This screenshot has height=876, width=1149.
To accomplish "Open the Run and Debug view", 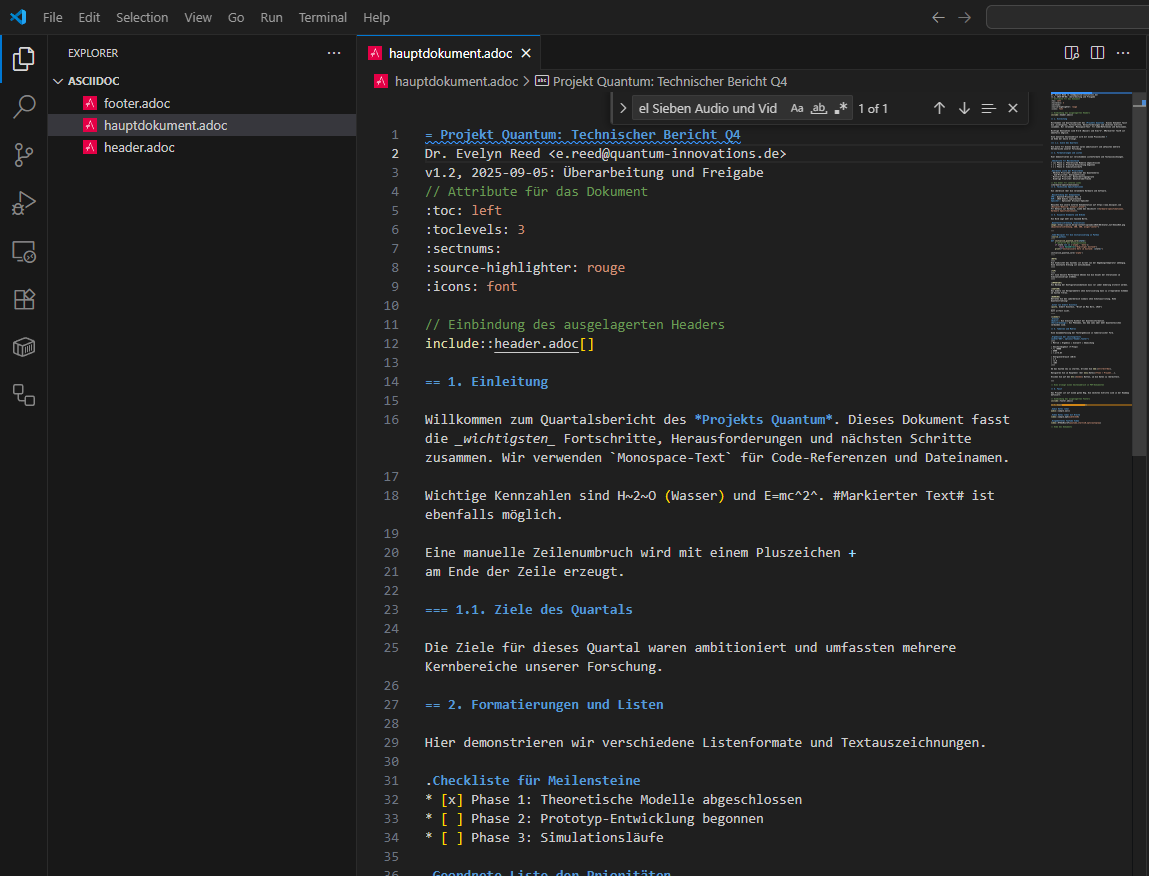I will pyautogui.click(x=24, y=203).
